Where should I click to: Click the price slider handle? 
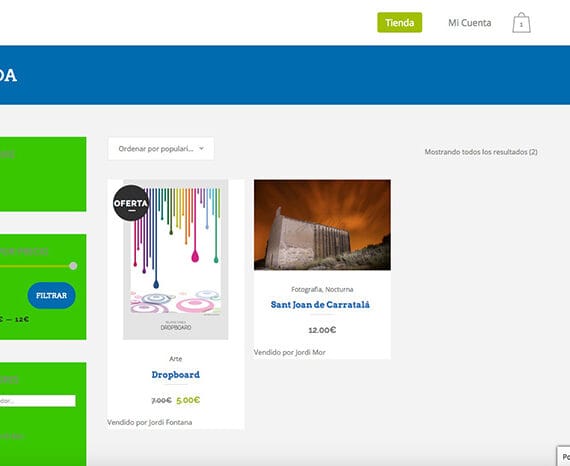point(73,266)
